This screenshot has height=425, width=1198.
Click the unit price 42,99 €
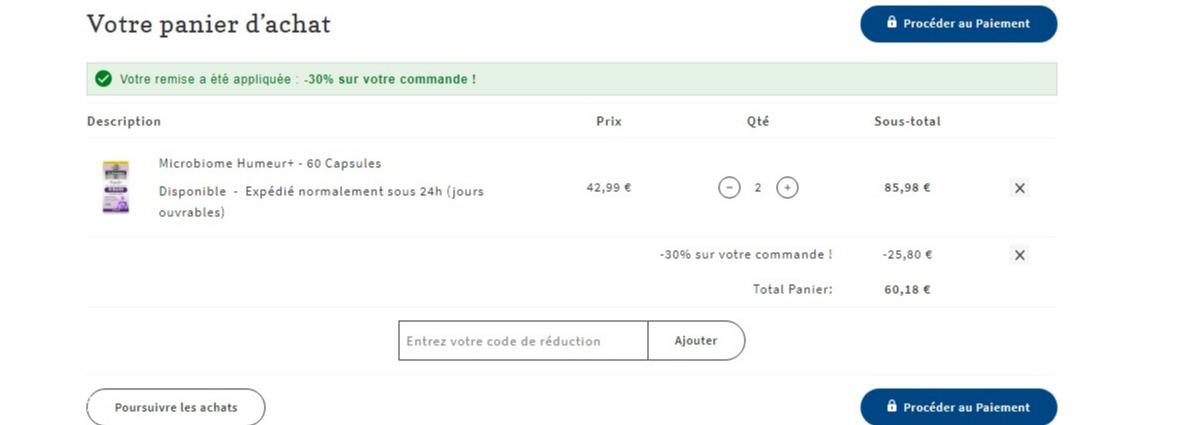click(609, 187)
